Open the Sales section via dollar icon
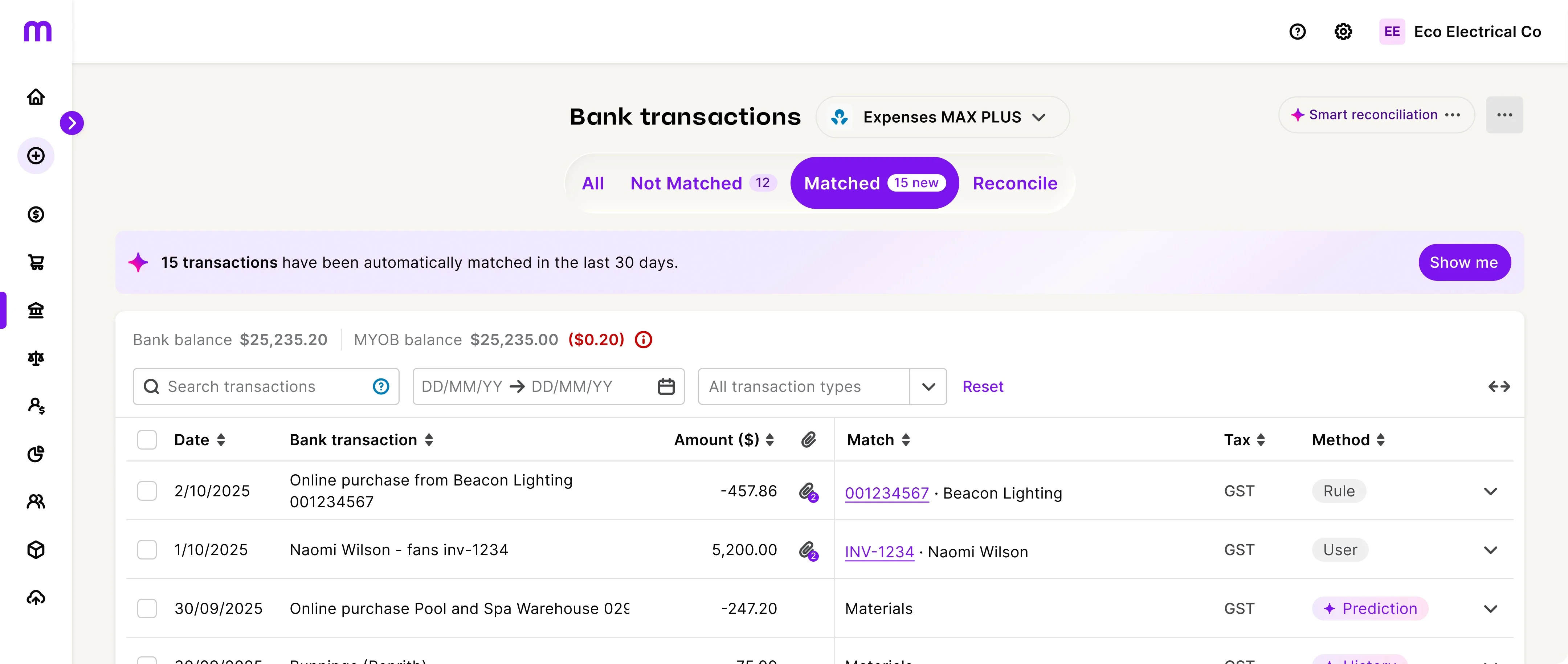 [36, 214]
